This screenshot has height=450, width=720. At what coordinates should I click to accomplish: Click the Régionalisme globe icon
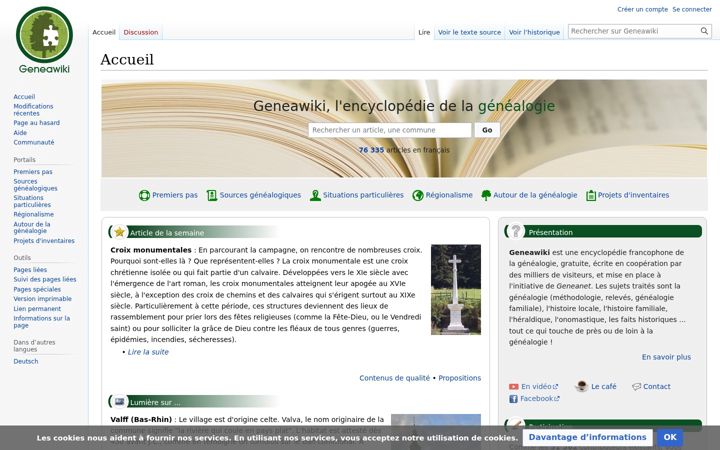tap(418, 195)
